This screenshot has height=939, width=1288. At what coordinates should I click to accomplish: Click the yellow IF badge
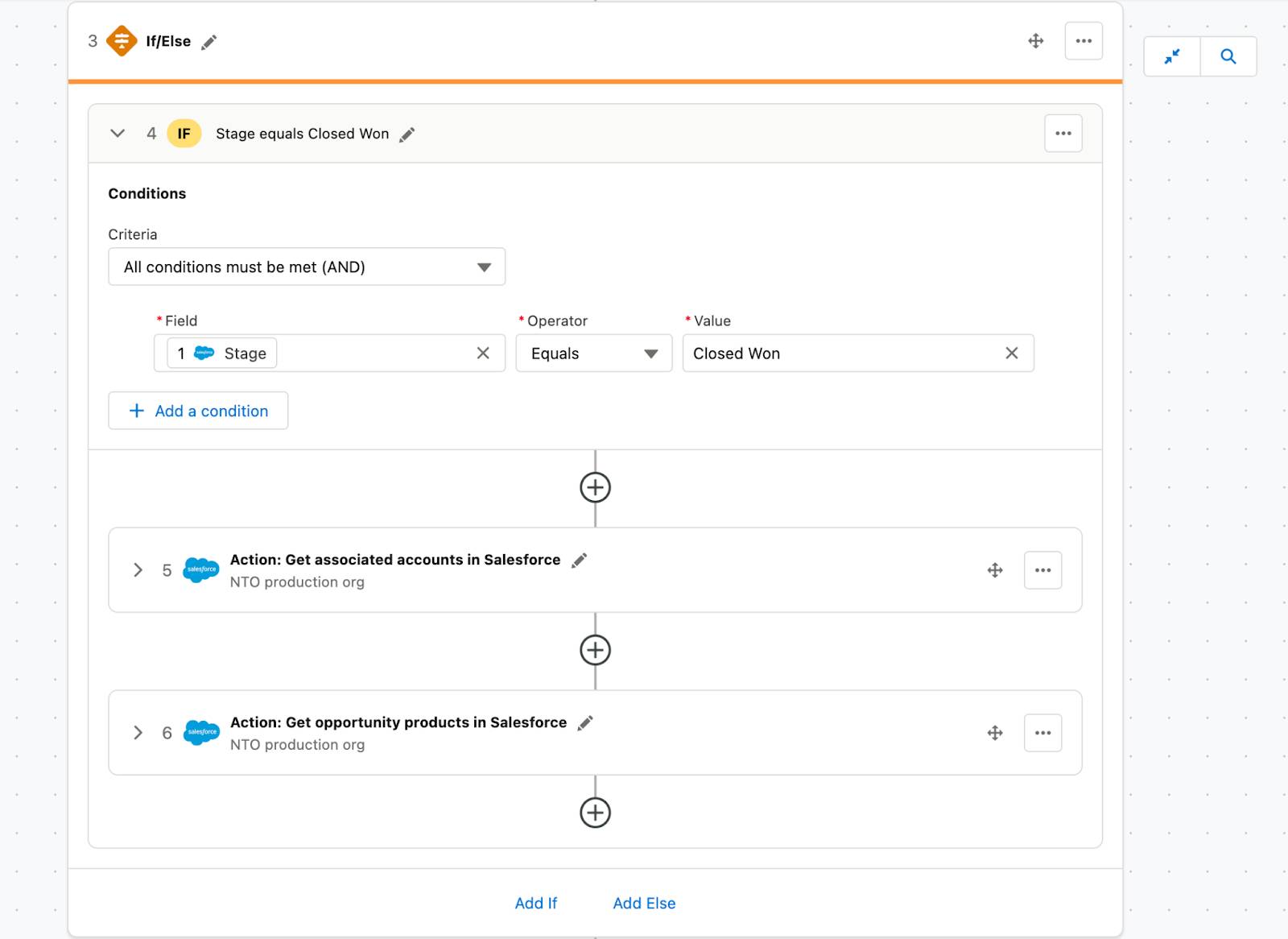184,134
